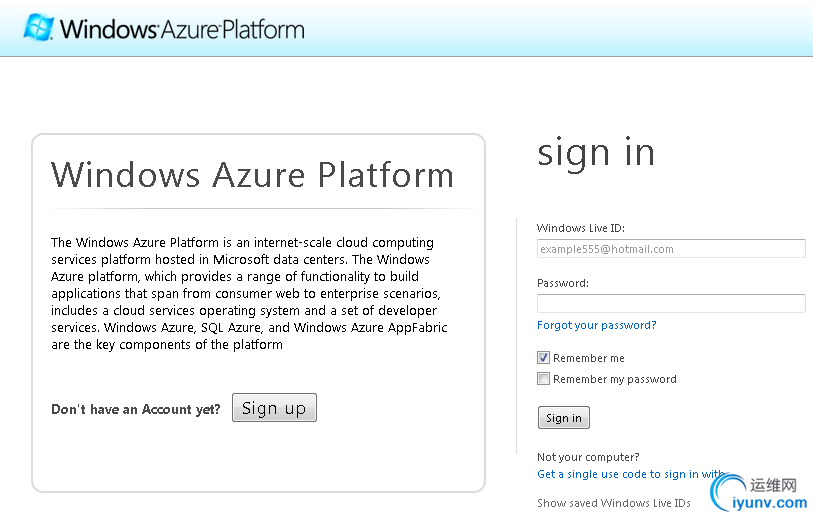813x519 pixels.
Task: Enable the Remember my password checkbox
Action: tap(544, 379)
